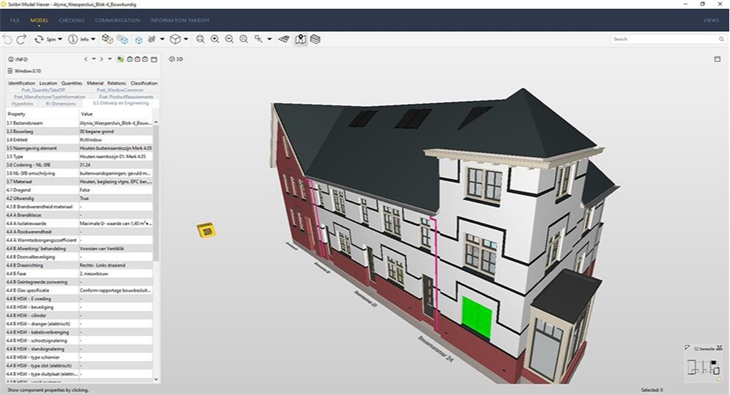The height and width of the screenshot is (395, 730).
Task: Click the zoom out magnifier icon
Action: tap(230, 39)
